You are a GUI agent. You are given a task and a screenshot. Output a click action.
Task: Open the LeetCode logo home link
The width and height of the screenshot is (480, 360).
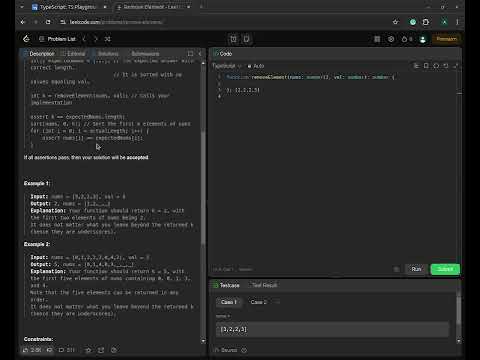pyautogui.click(x=26, y=39)
